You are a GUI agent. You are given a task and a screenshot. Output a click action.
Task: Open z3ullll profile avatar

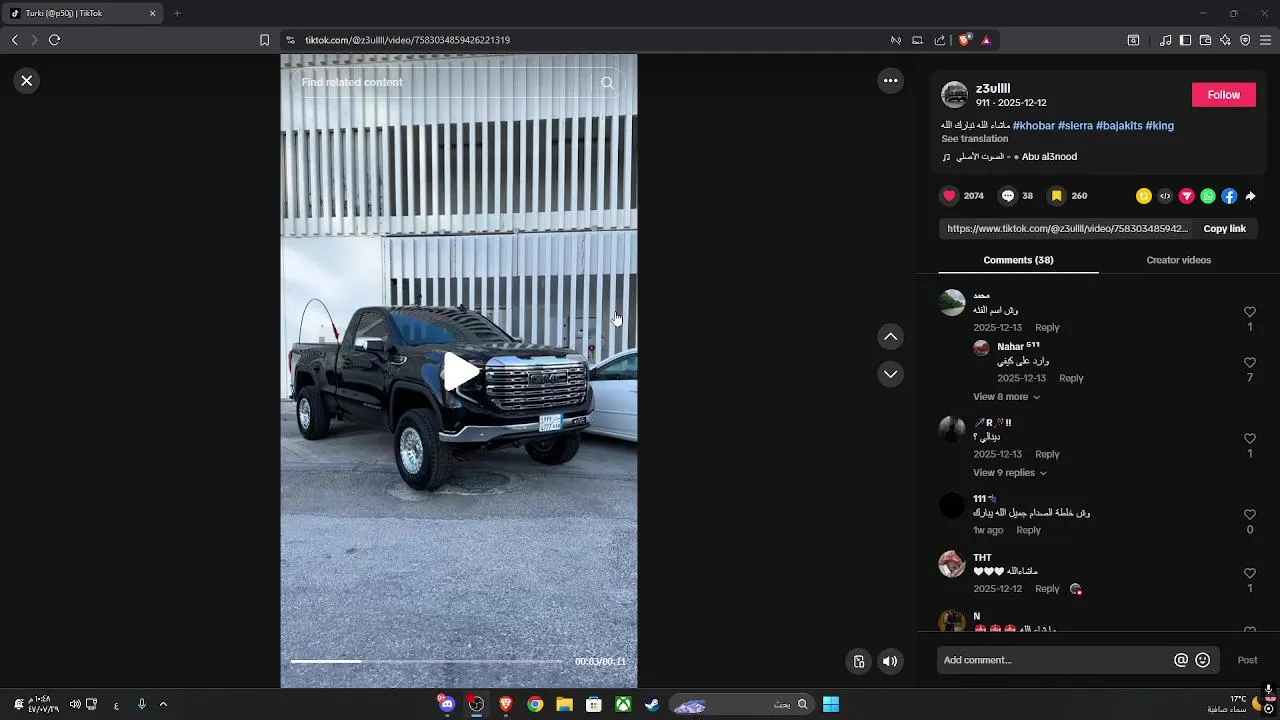coord(955,95)
